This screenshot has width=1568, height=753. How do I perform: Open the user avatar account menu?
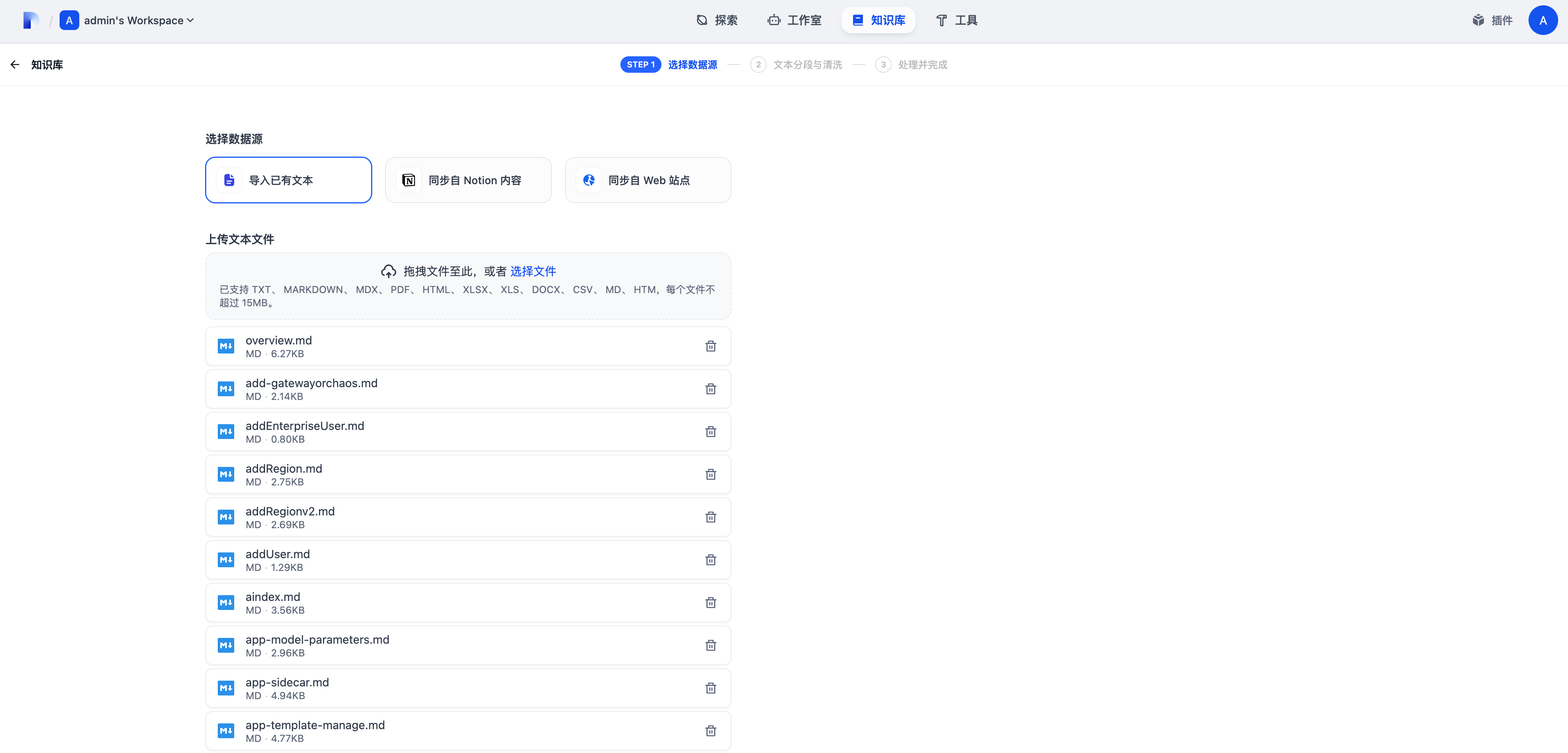point(1543,21)
